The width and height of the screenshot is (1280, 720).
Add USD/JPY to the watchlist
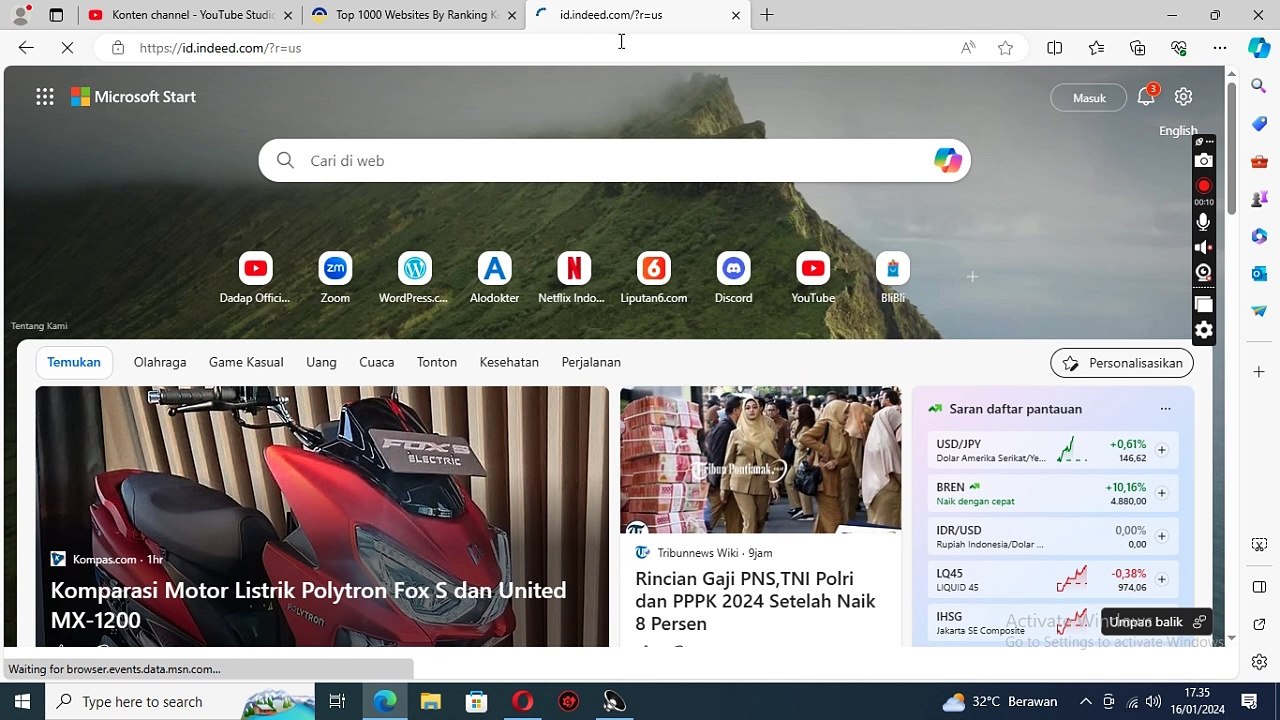(x=1161, y=450)
